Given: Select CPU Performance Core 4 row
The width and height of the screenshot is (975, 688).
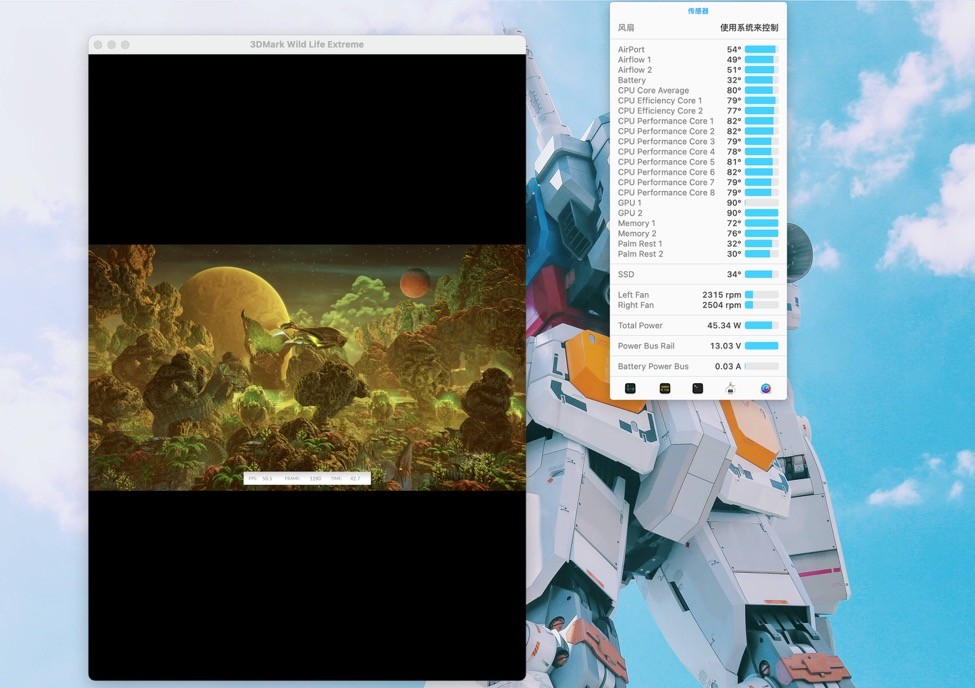Looking at the screenshot, I should 698,152.
